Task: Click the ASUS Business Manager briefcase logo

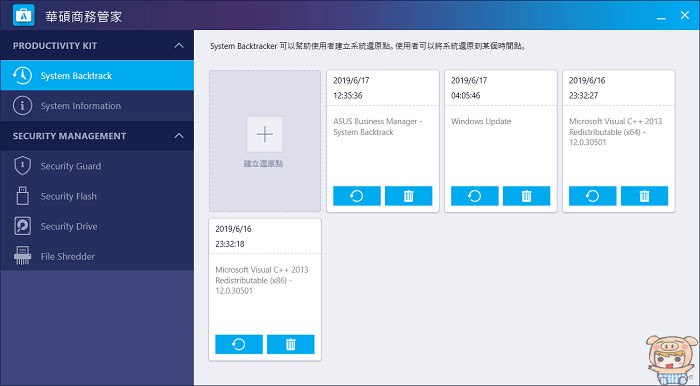Action: [x=24, y=16]
